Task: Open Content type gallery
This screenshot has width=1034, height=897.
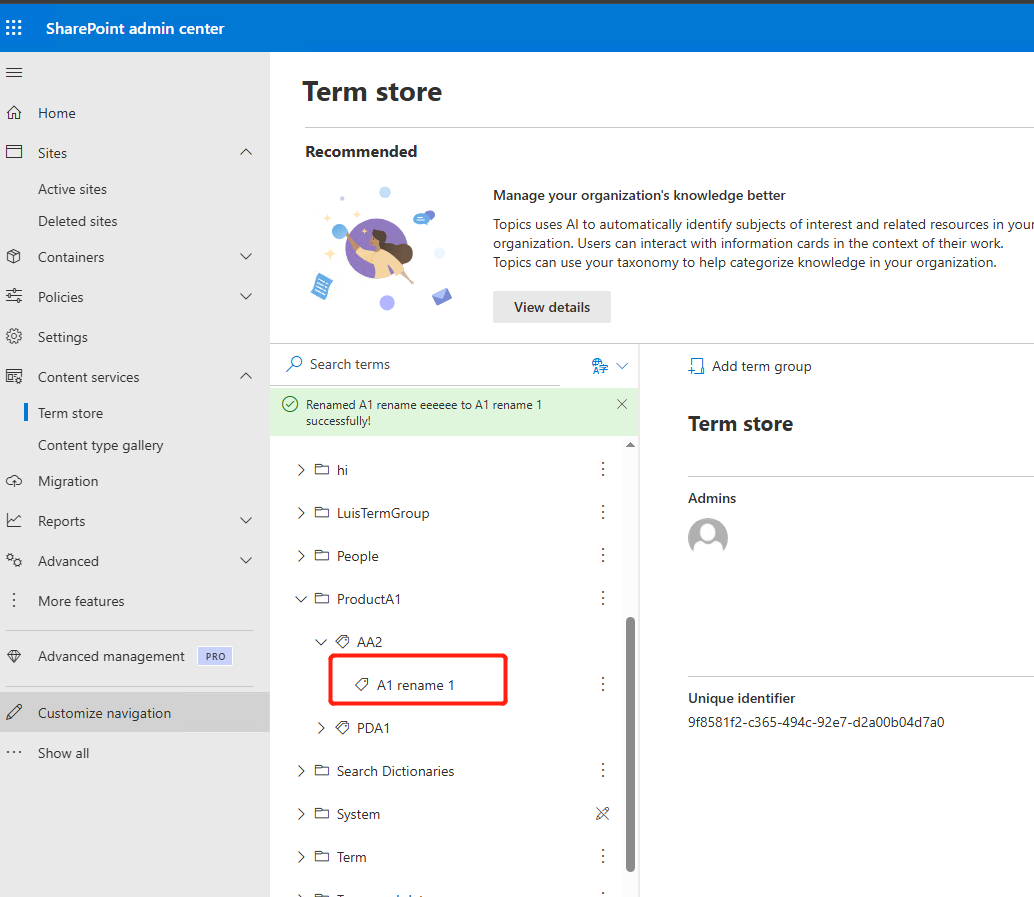Action: coord(100,445)
